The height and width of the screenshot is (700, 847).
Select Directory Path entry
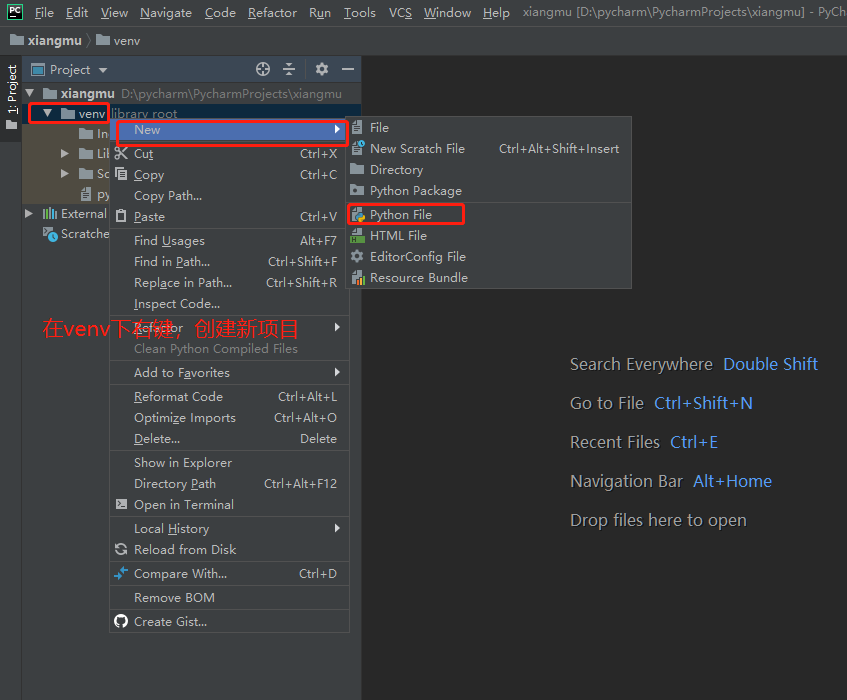(230, 483)
